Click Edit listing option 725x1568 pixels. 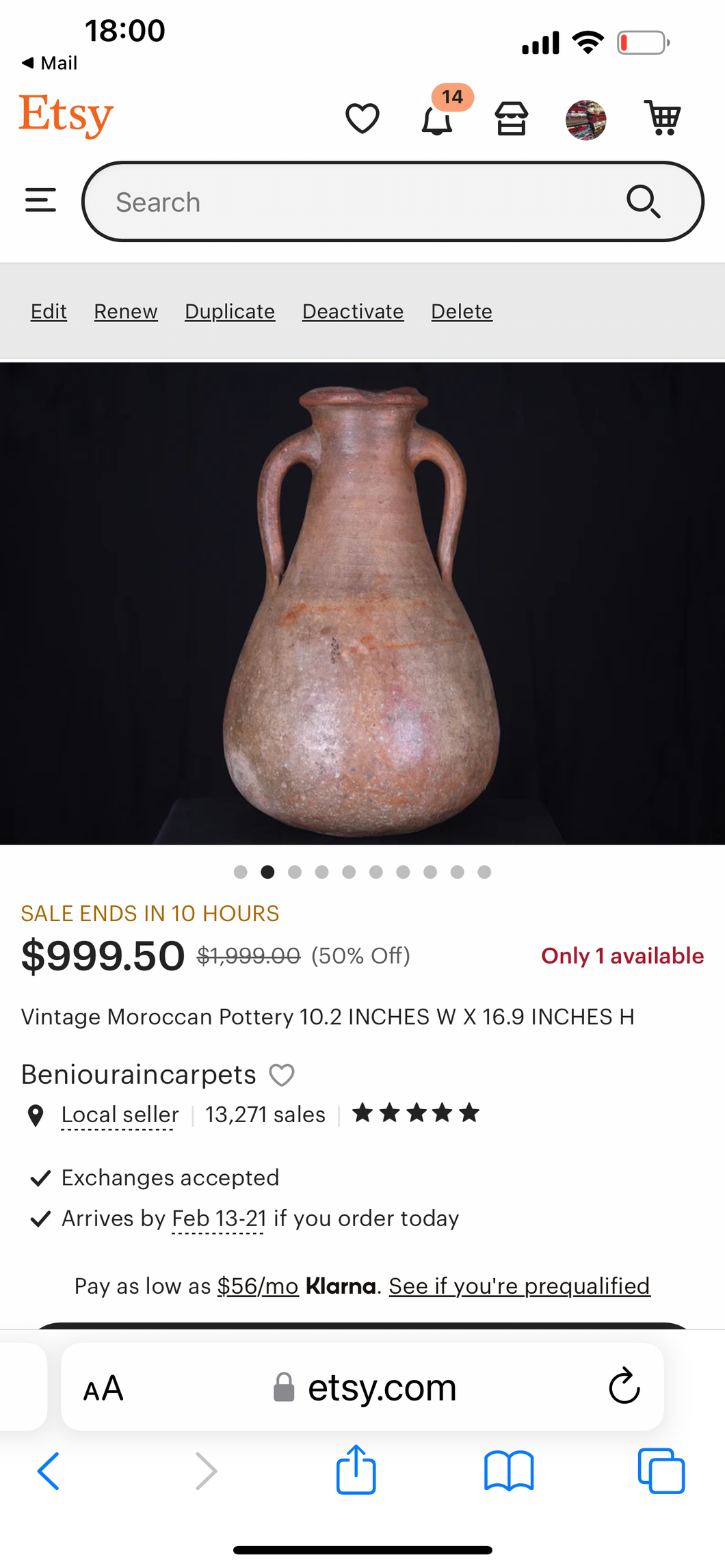pos(49,312)
